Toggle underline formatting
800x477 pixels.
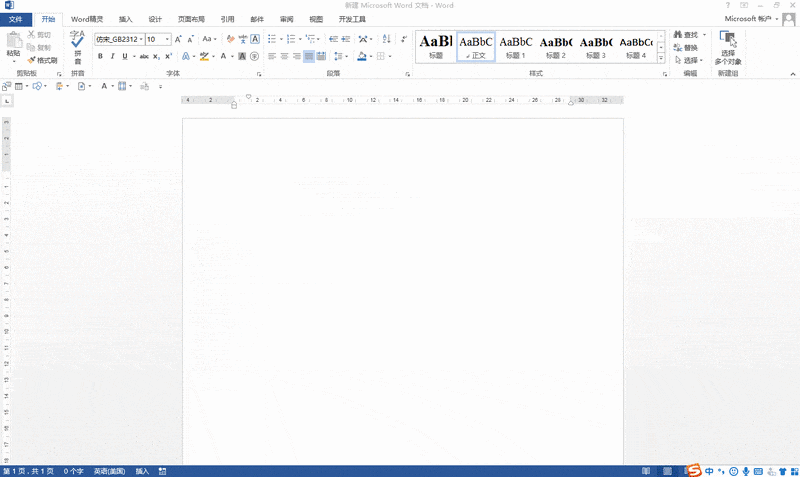pos(124,56)
